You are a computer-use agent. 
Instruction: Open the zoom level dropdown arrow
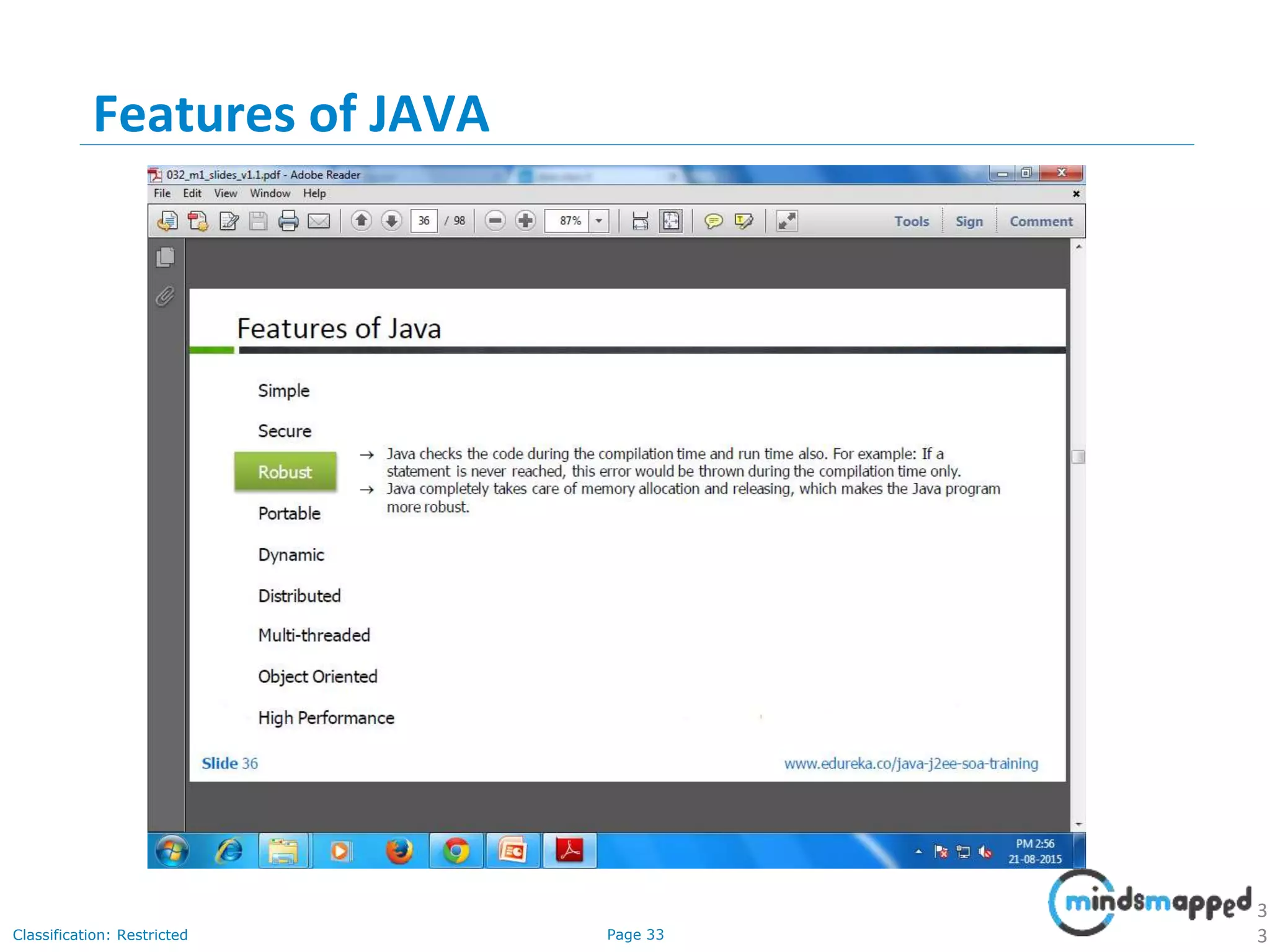pos(599,221)
